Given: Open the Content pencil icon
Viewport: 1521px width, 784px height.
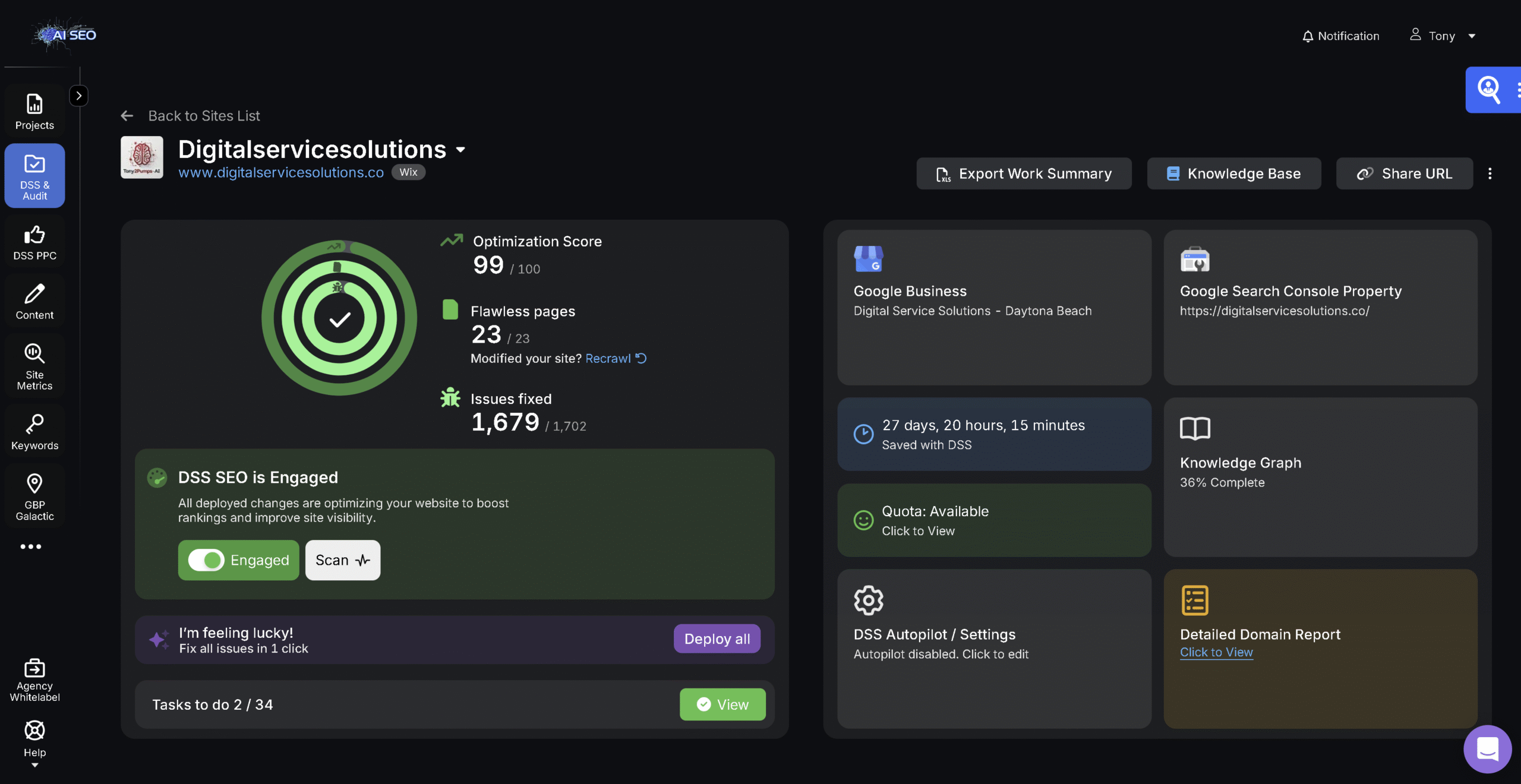Looking at the screenshot, I should pyautogui.click(x=34, y=295).
